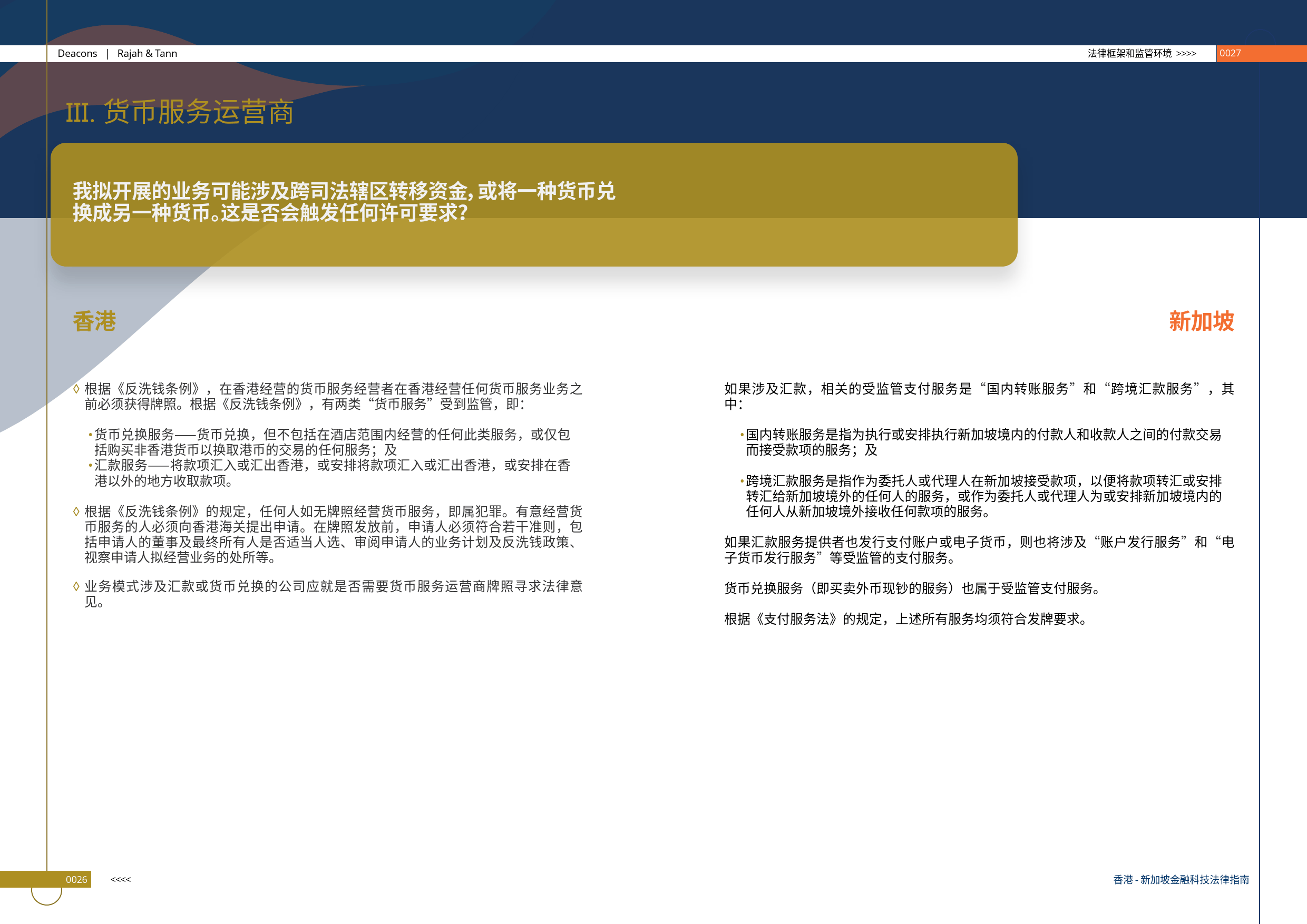Click sentence 货币兑换服务（即买卖外币现钞的服务）
Image resolution: width=1307 pixels, height=924 pixels.
pyautogui.click(x=913, y=588)
